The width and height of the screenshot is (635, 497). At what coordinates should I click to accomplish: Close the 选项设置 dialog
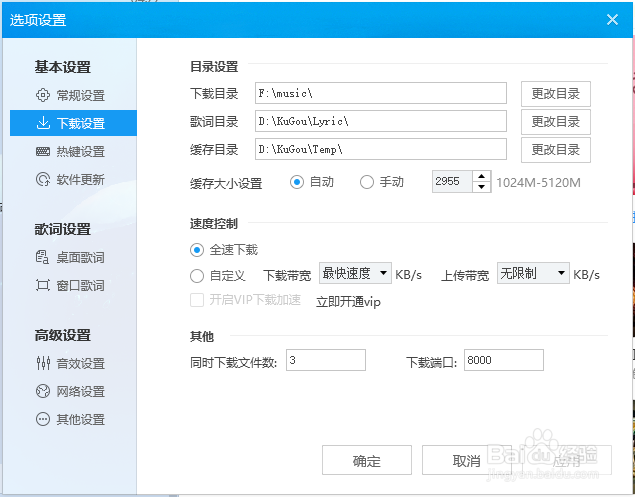point(612,19)
